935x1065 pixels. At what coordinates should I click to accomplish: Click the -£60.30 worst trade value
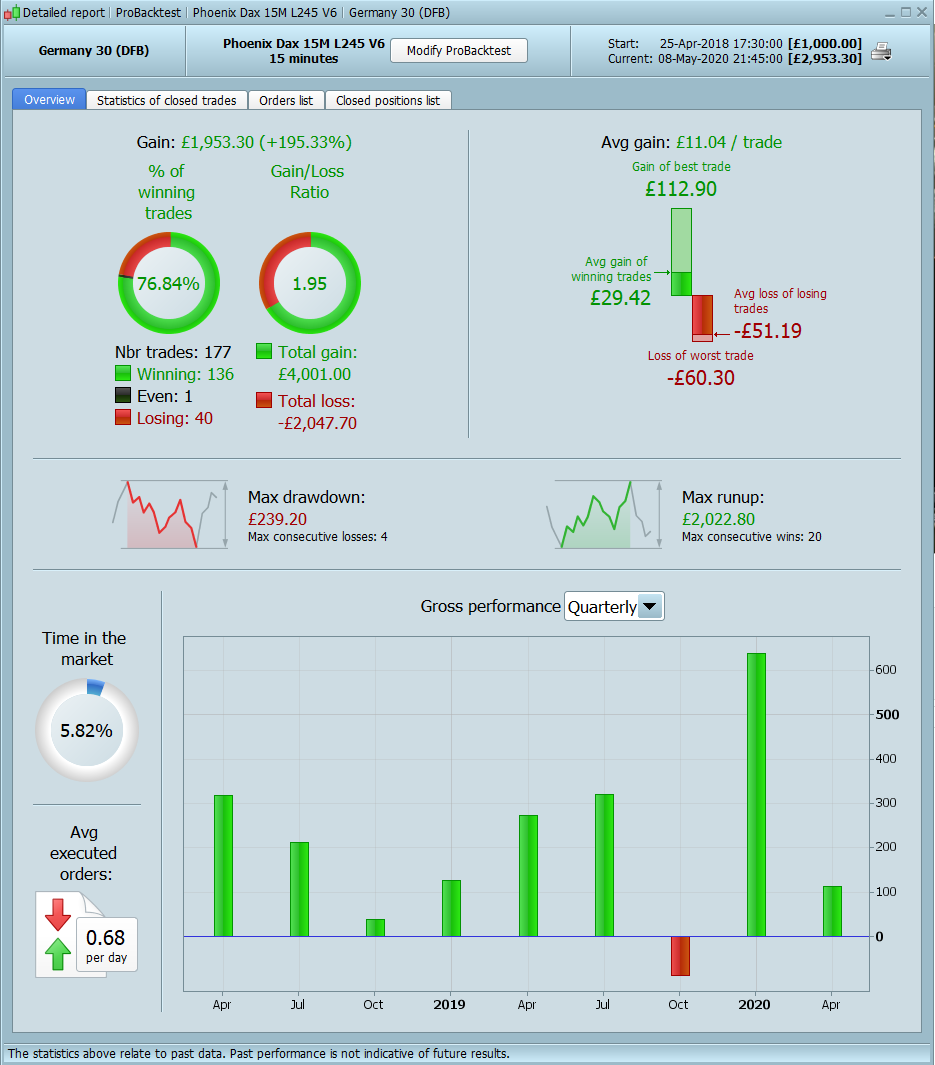click(701, 378)
